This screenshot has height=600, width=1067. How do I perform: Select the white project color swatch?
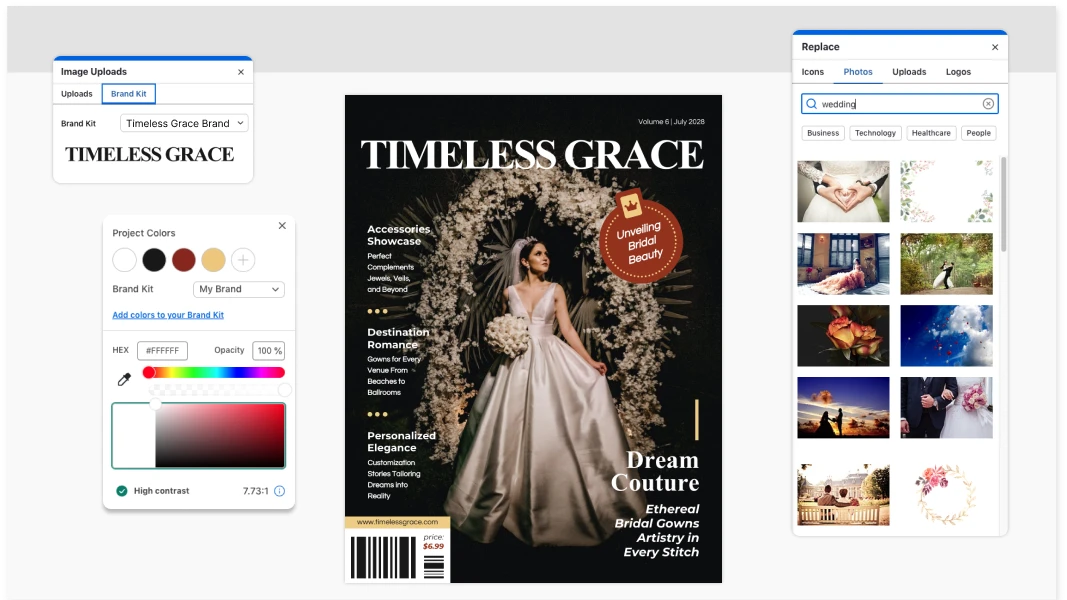[125, 260]
